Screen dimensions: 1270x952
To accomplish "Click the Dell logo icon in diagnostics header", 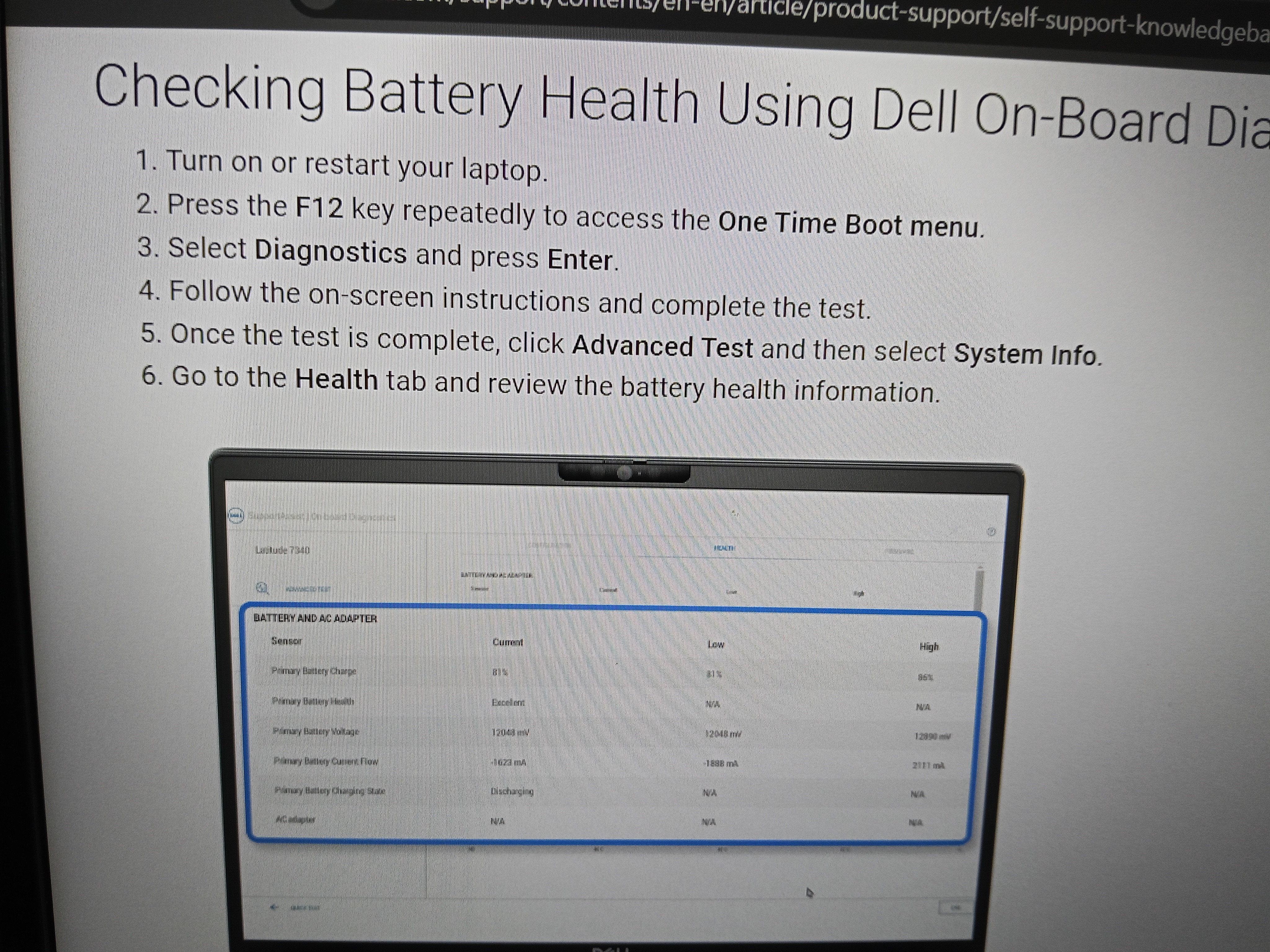I will click(236, 515).
